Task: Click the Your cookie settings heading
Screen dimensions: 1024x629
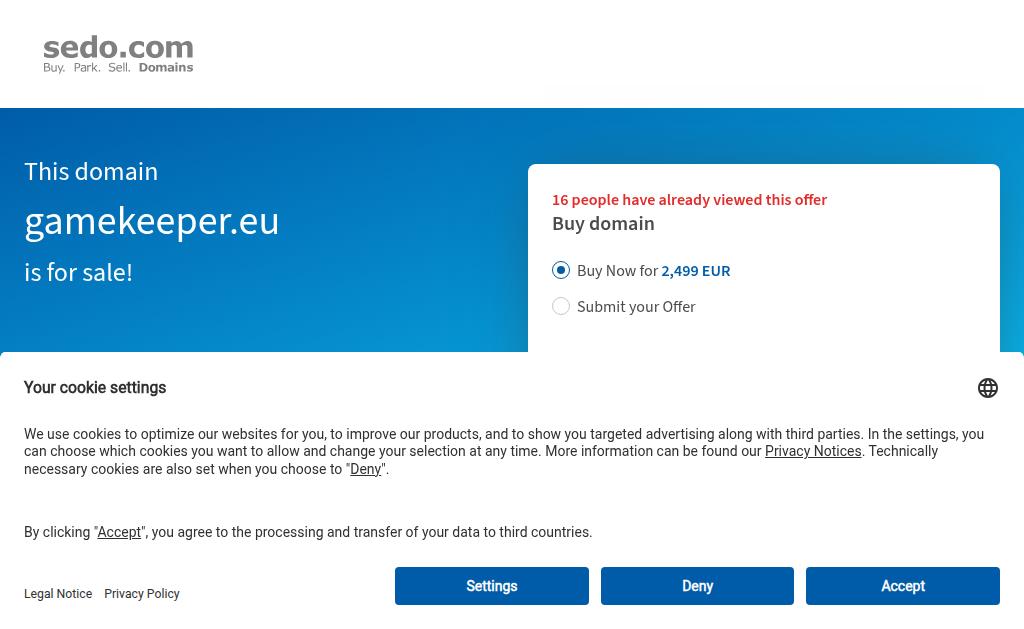Action: pos(95,388)
